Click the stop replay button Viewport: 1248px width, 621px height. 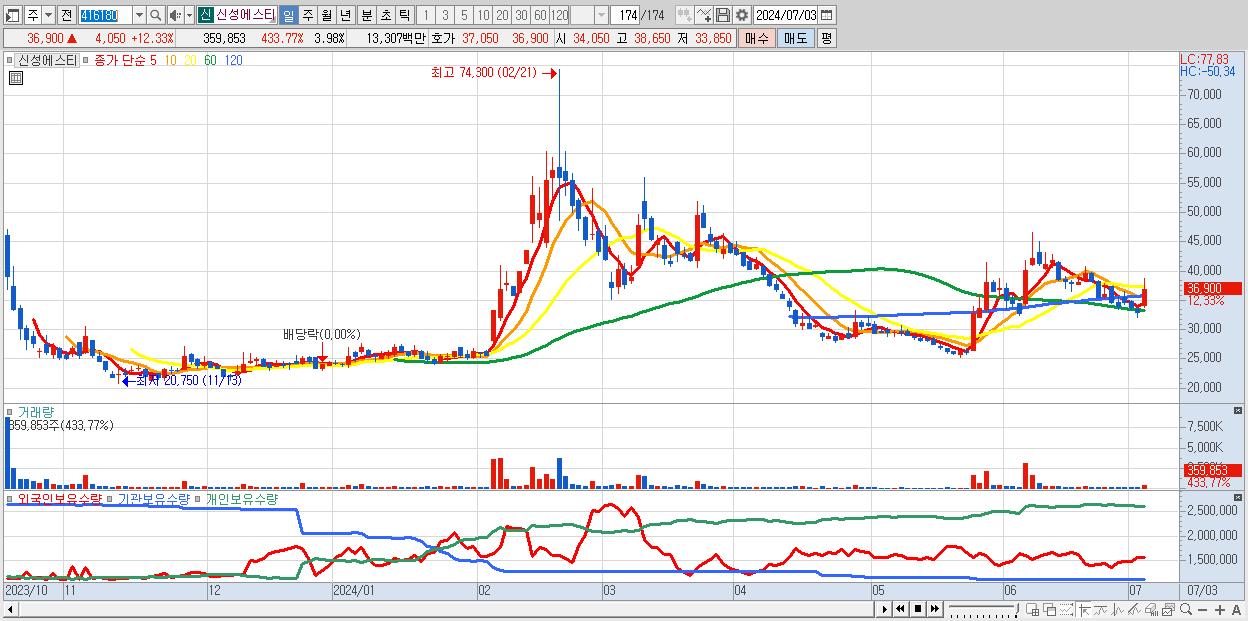coord(918,609)
